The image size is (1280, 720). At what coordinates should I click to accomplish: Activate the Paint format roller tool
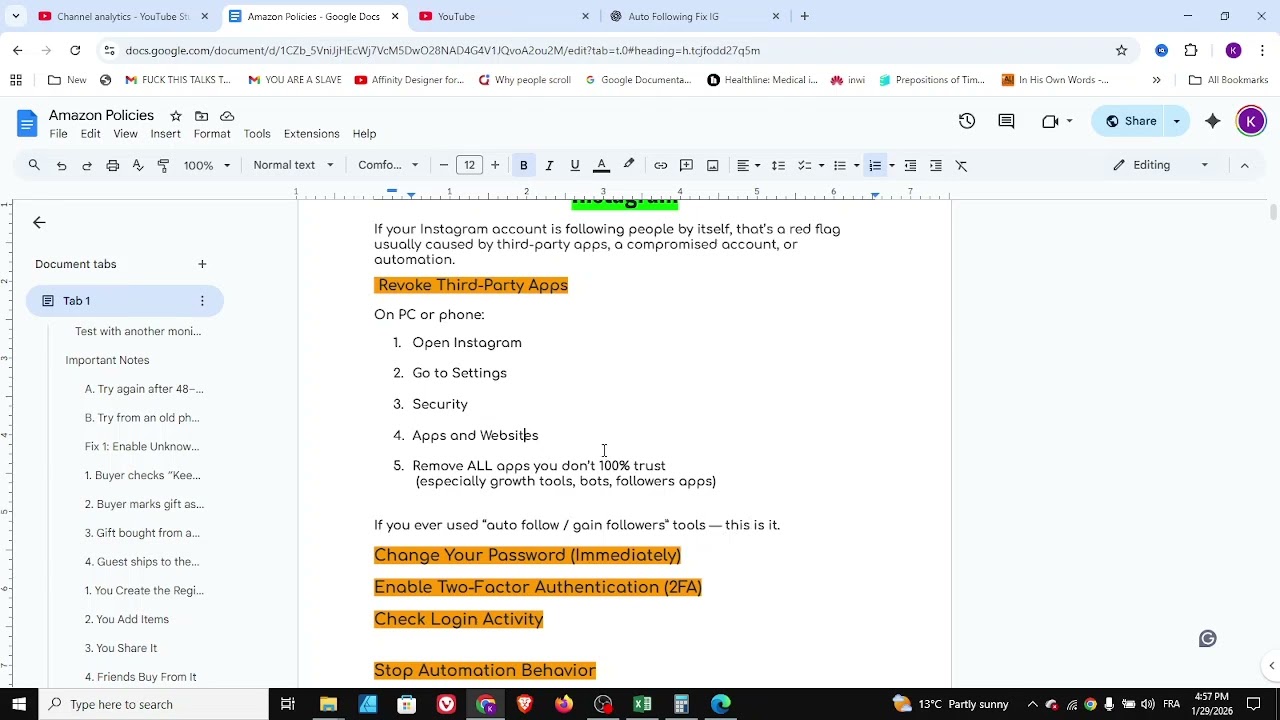point(164,165)
